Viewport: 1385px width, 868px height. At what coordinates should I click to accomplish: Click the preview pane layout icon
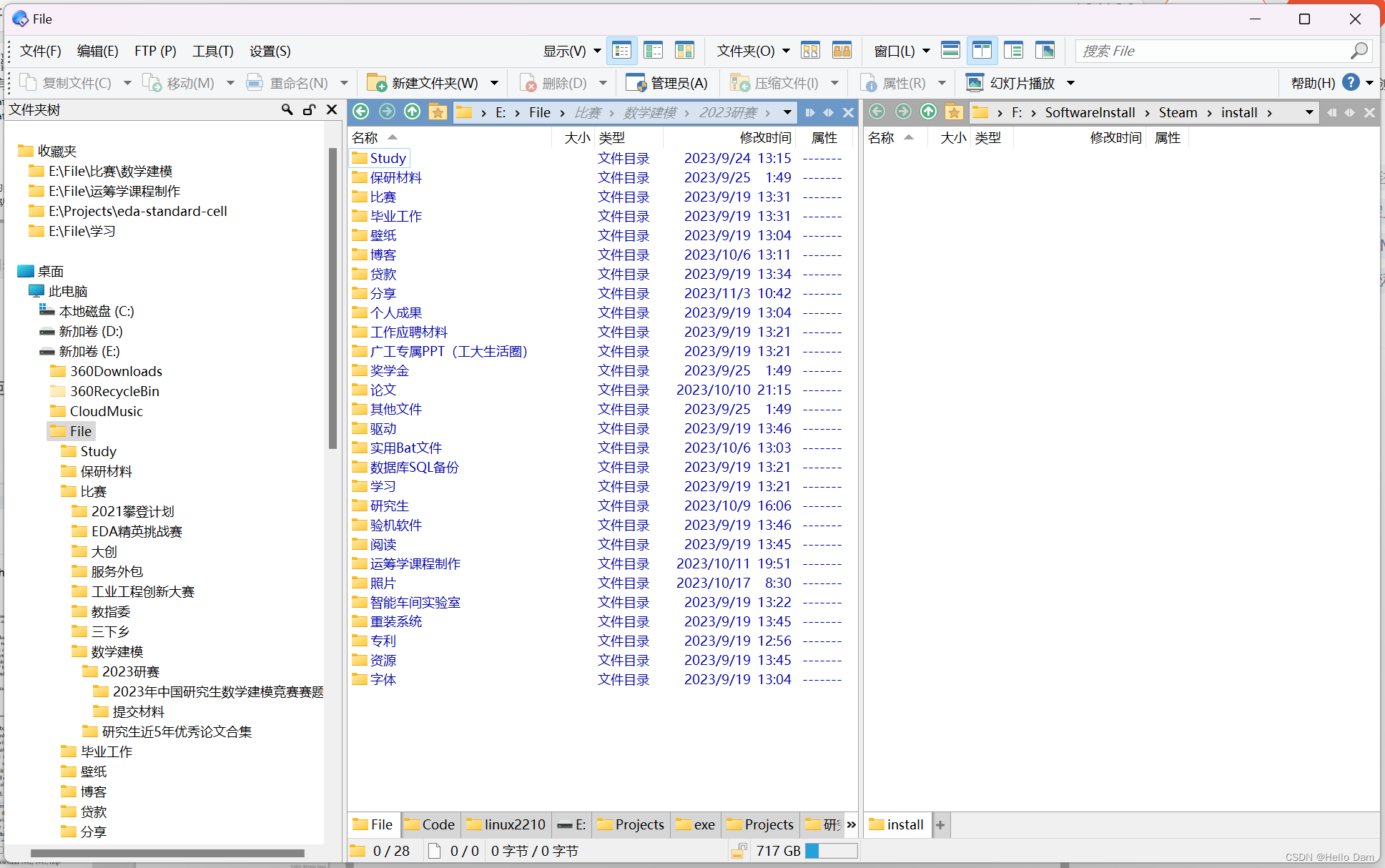(x=1045, y=51)
